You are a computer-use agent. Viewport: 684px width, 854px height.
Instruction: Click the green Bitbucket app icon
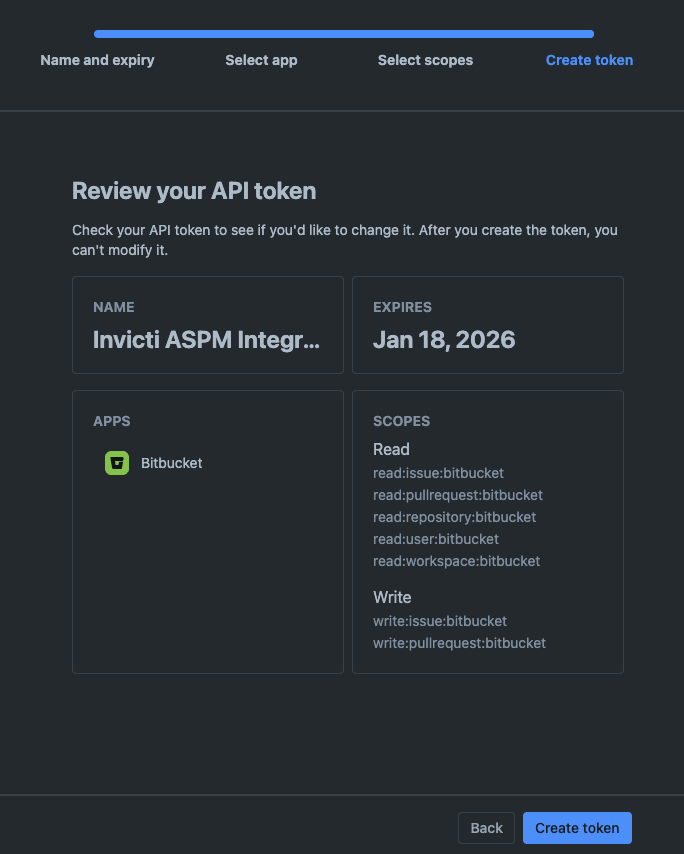point(117,463)
